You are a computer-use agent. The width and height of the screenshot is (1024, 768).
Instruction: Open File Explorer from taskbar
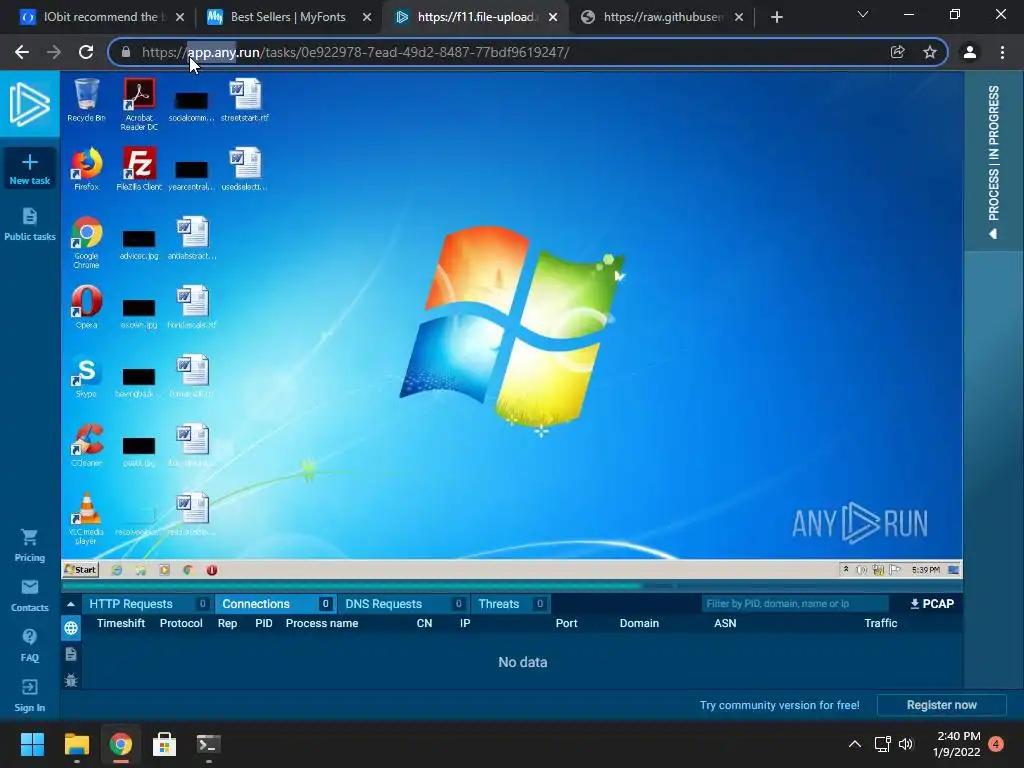[76, 744]
